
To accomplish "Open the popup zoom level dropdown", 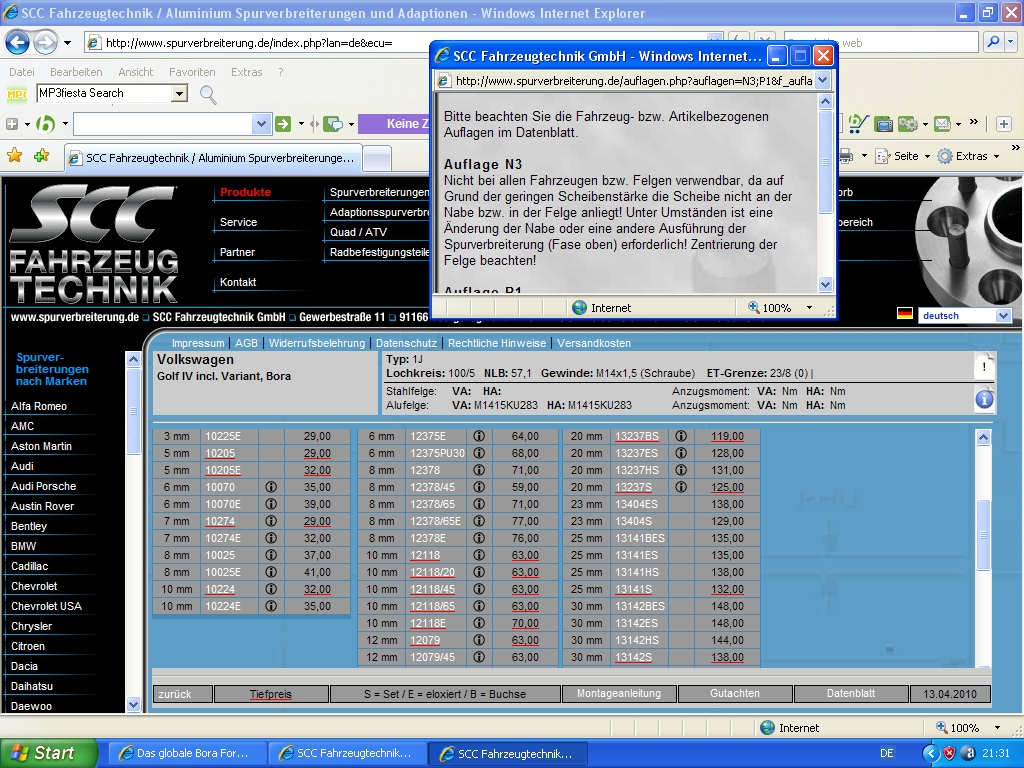I will (x=809, y=308).
